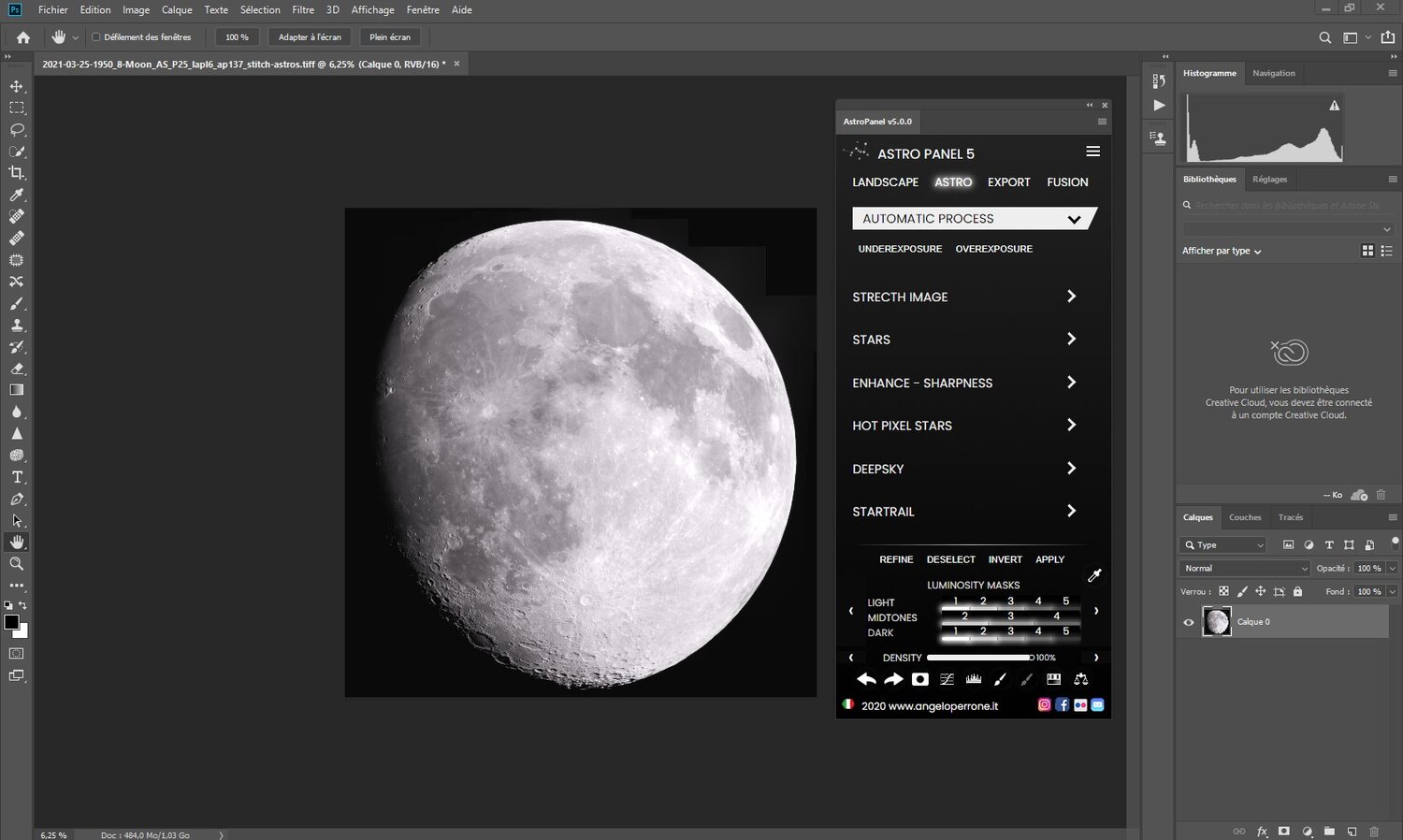The width and height of the screenshot is (1403, 840).
Task: Click the Density slider bar
Action: [979, 658]
